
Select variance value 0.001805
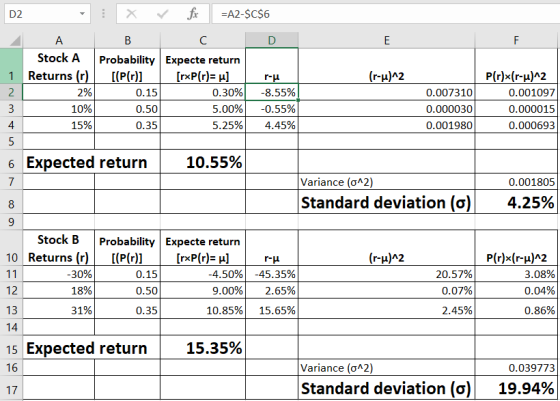pos(516,182)
